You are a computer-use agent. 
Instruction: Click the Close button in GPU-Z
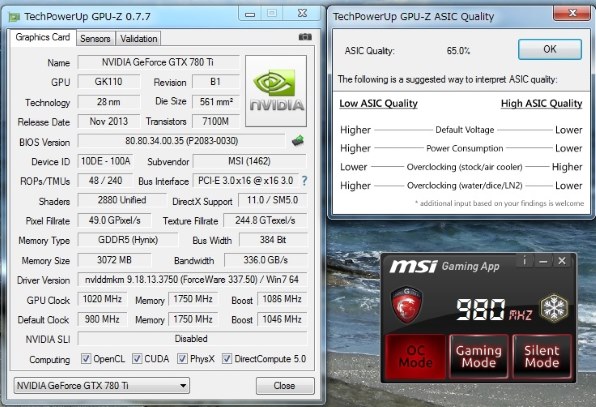click(x=285, y=386)
